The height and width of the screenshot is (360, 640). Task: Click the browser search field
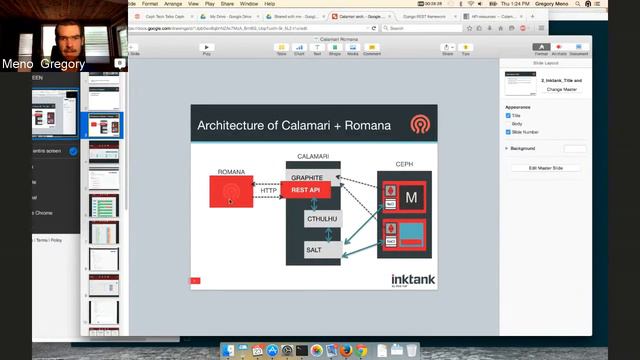pos(422,28)
